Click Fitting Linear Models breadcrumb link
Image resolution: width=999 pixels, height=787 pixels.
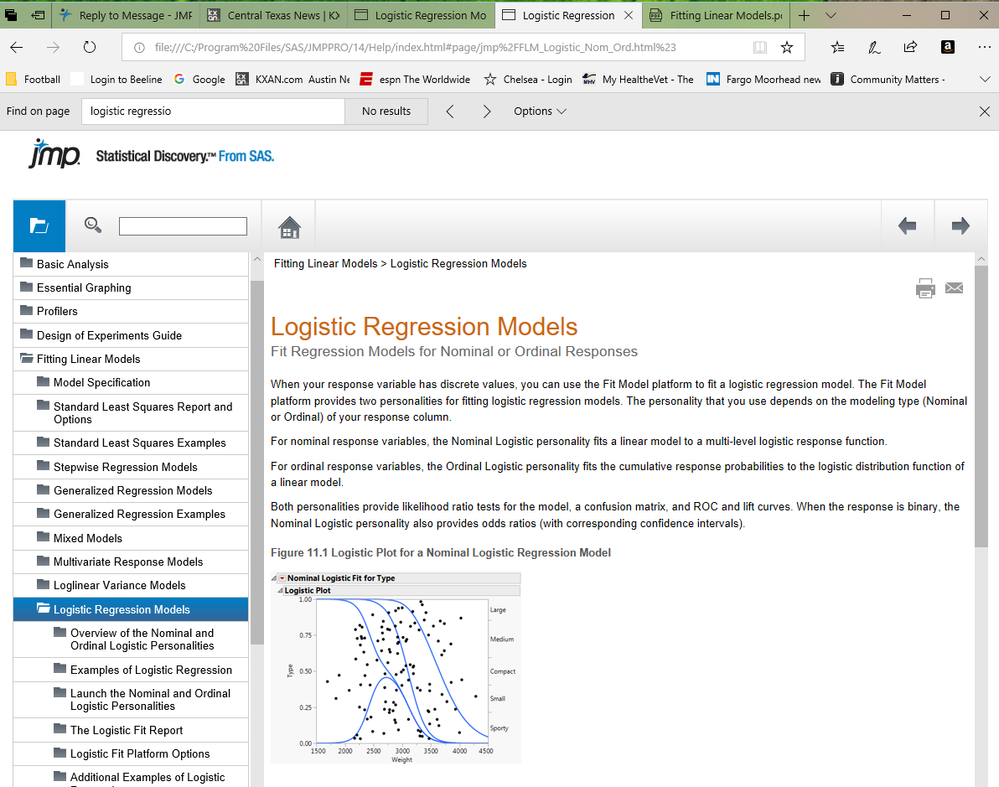pos(326,264)
